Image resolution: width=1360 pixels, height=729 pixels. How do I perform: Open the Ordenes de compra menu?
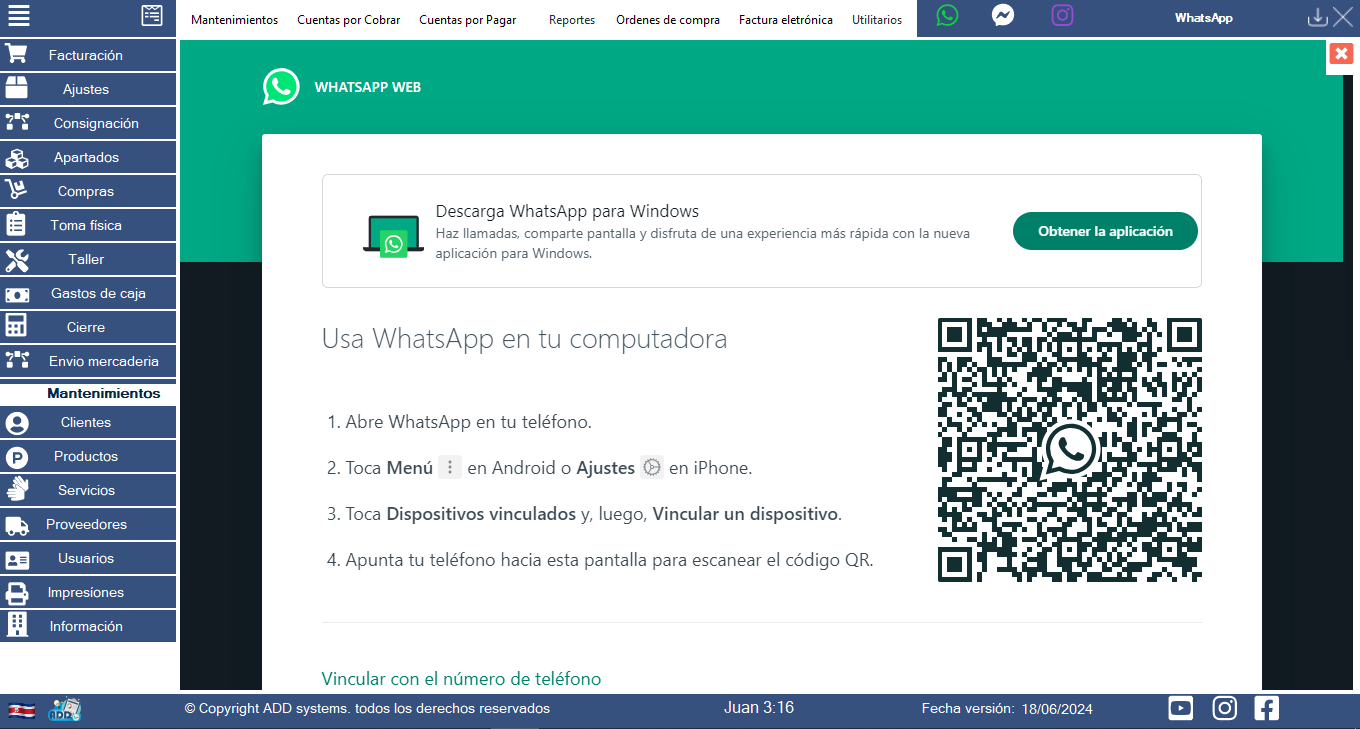(668, 20)
